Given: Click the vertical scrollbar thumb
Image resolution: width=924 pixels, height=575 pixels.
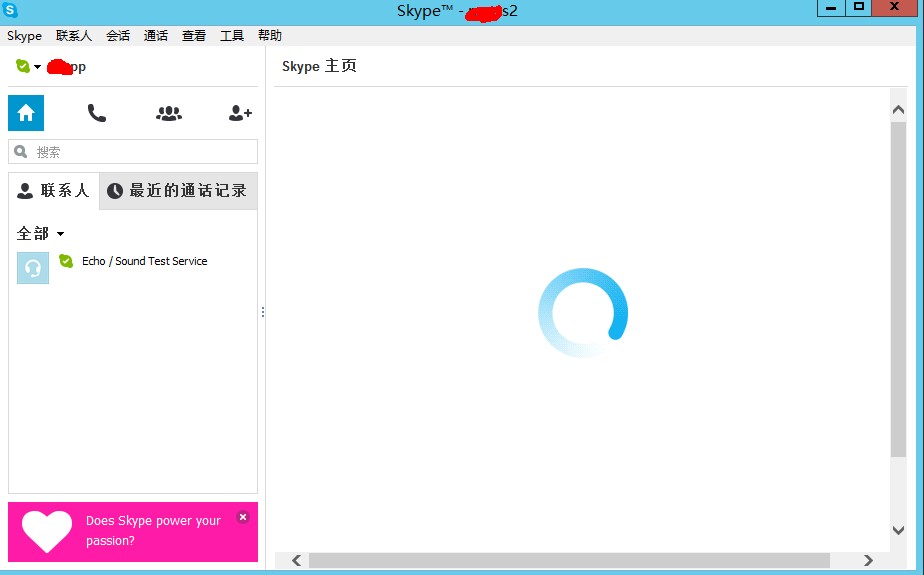Looking at the screenshot, I should click(898, 289).
